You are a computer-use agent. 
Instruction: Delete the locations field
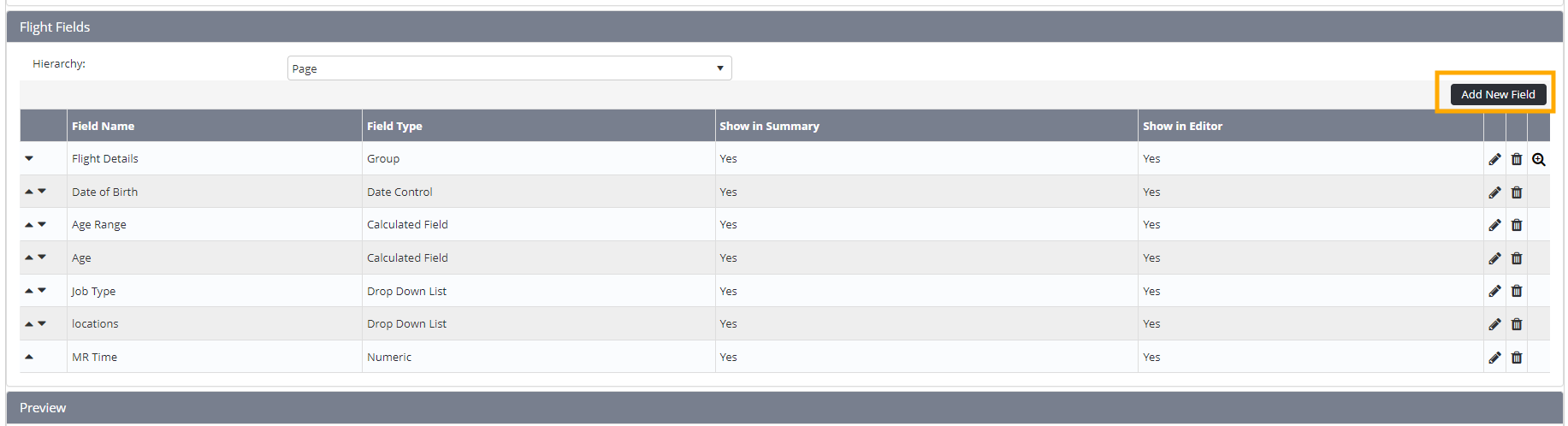[x=1517, y=324]
